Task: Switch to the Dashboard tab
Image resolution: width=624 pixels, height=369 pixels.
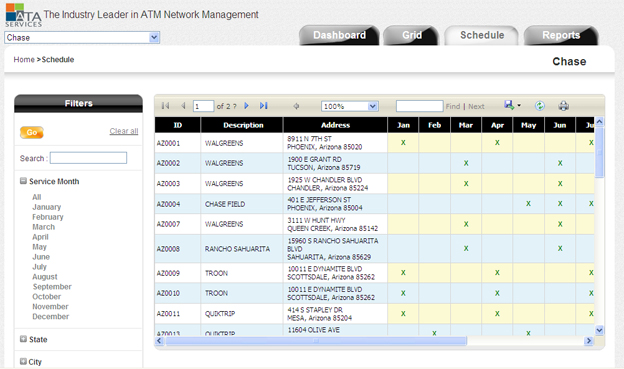Action: (x=339, y=35)
